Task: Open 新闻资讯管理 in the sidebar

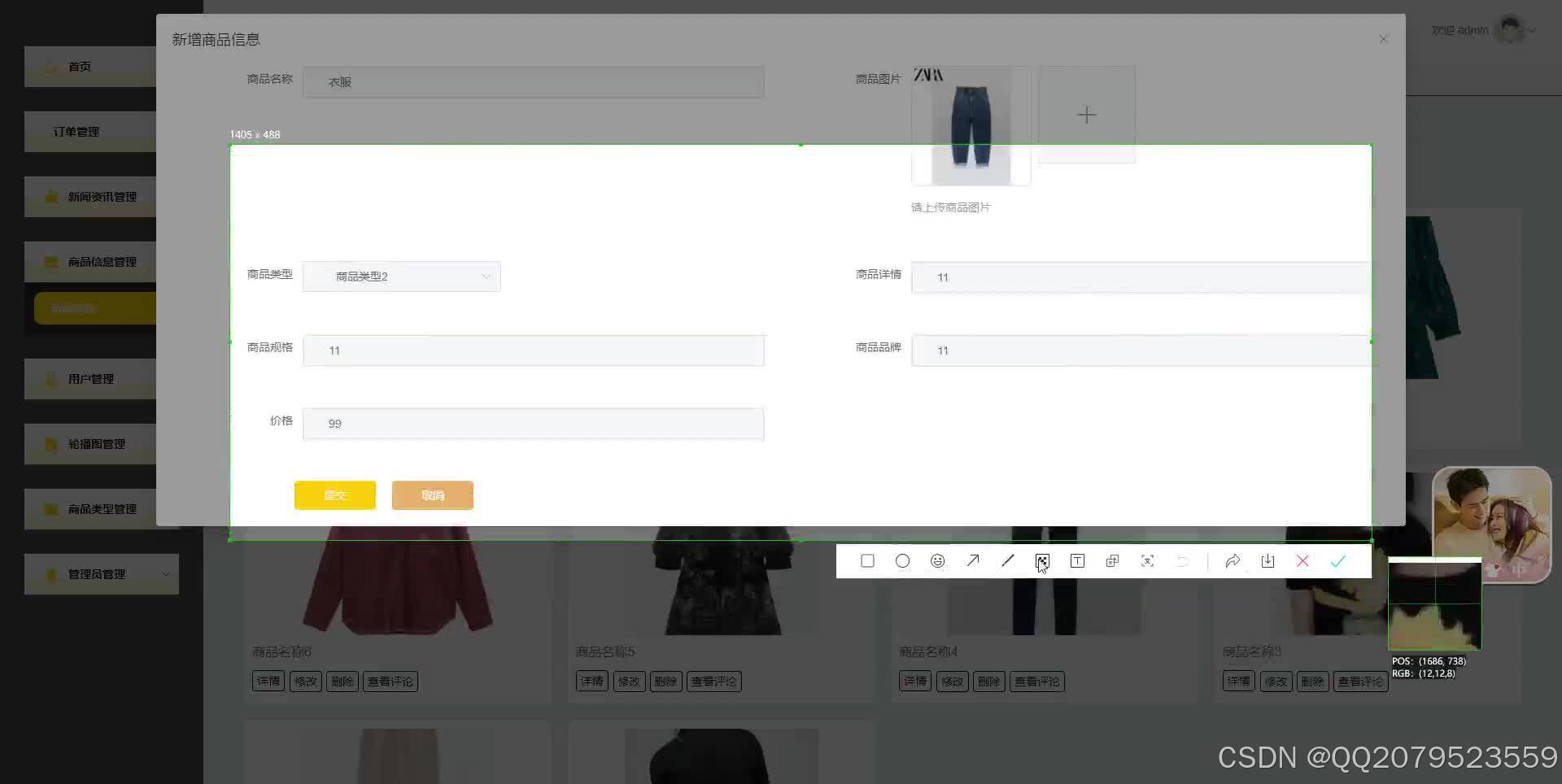Action: point(90,197)
